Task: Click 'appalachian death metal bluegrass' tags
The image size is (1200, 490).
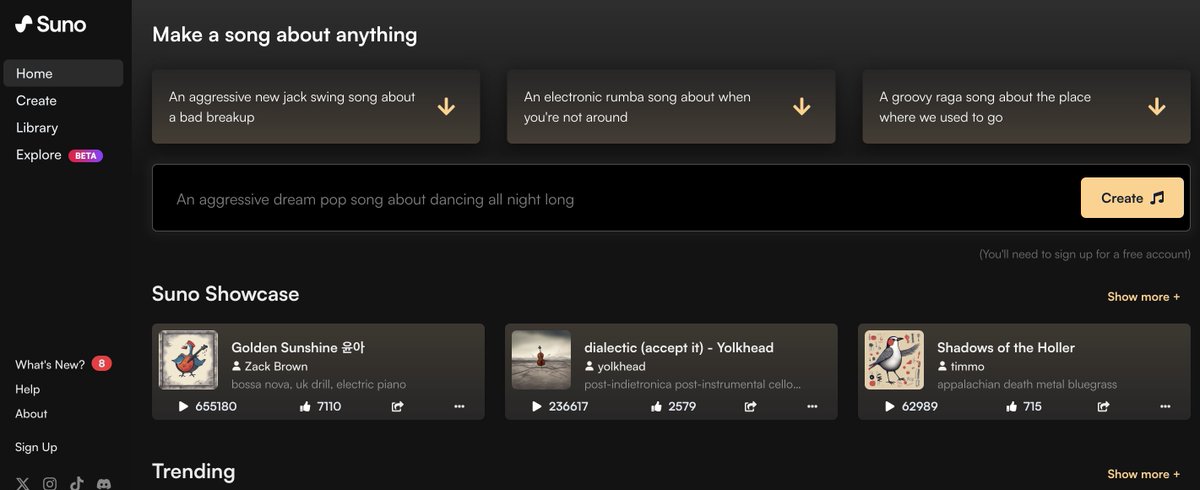Action: click(1027, 384)
